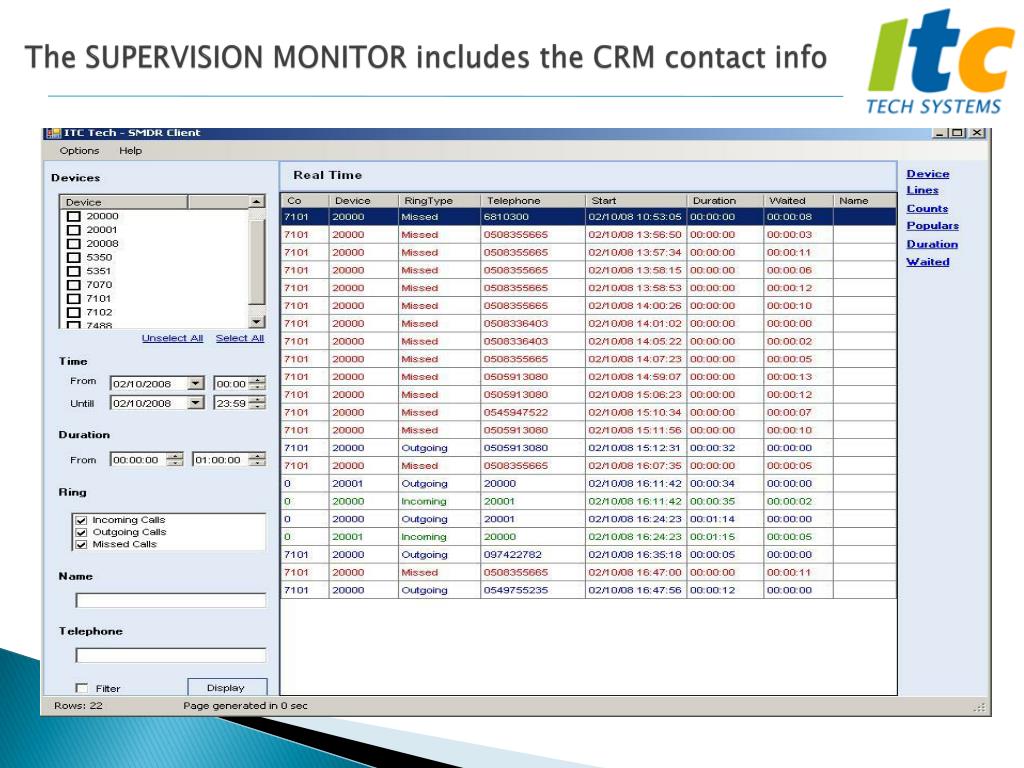Check the device 20000 checkbox
The image size is (1024, 768).
point(74,216)
